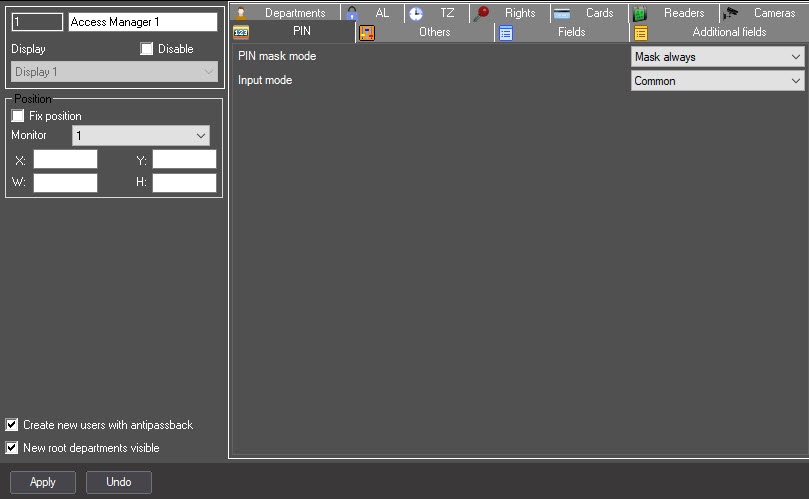The height and width of the screenshot is (499, 809).
Task: Click the Monitor label
Action: [x=29, y=135]
